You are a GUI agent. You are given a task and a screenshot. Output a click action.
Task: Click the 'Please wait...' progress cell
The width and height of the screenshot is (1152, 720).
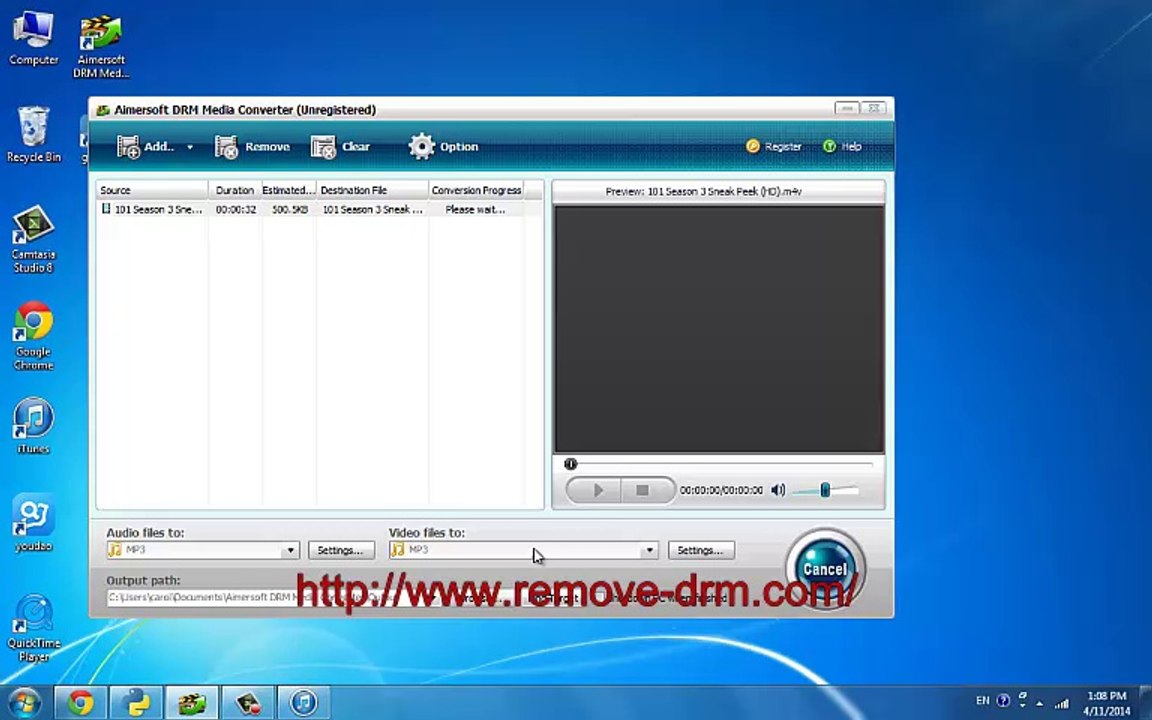pyautogui.click(x=475, y=209)
